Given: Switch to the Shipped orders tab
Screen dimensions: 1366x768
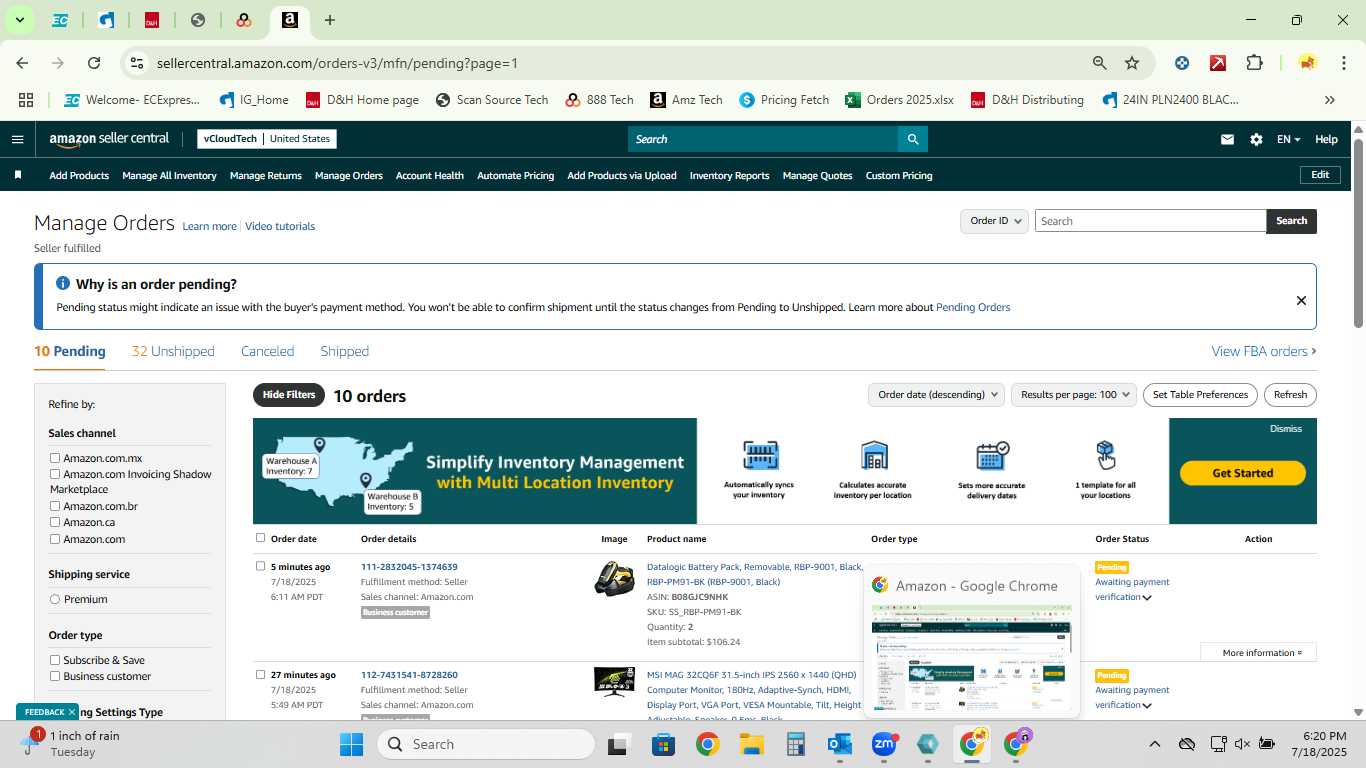Looking at the screenshot, I should (344, 351).
